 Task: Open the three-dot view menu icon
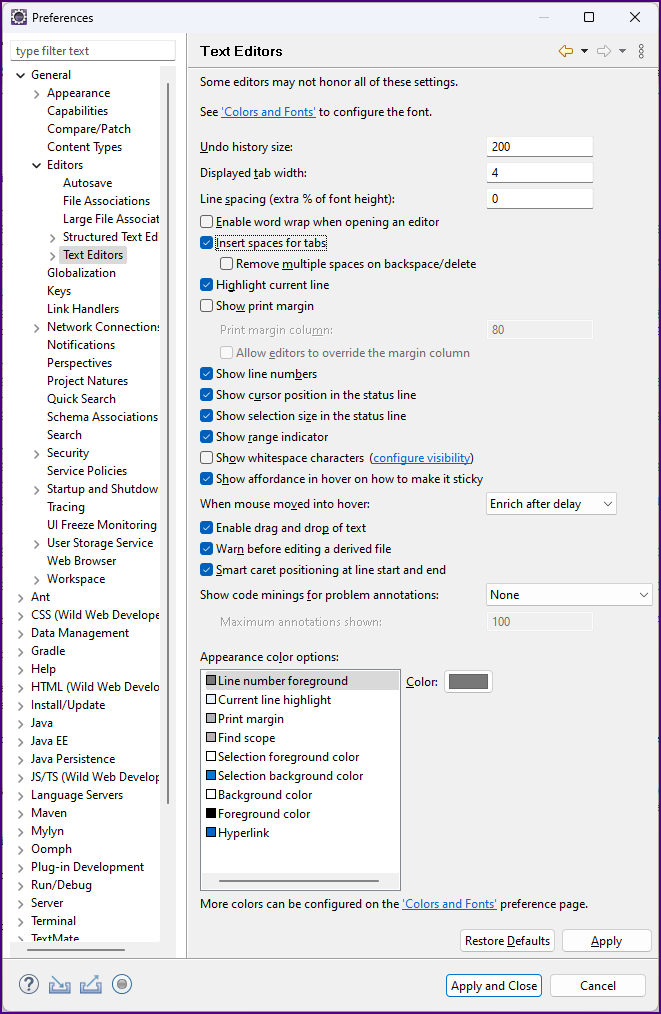point(641,51)
